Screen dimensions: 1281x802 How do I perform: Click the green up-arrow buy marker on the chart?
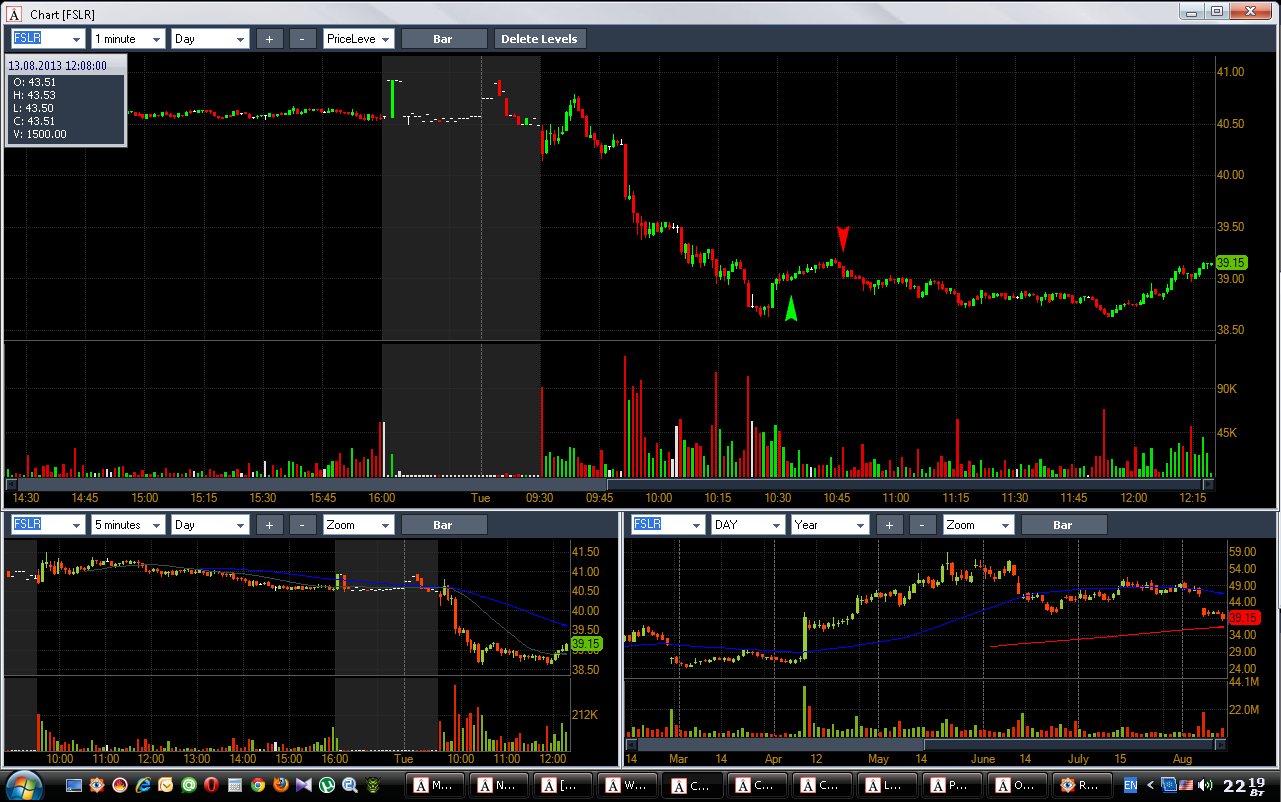[791, 309]
